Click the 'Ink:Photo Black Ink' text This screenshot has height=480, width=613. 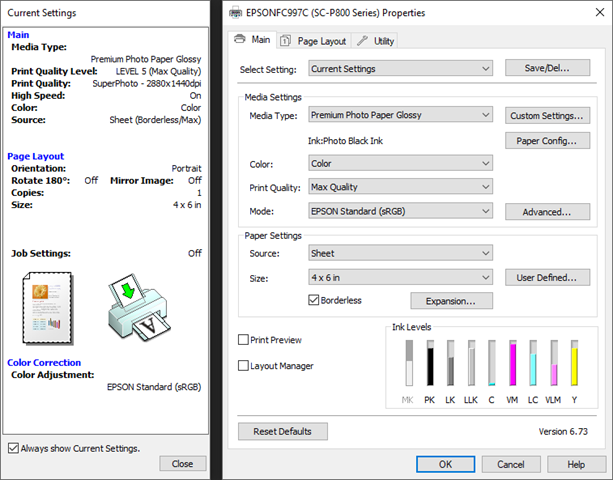click(x=346, y=141)
